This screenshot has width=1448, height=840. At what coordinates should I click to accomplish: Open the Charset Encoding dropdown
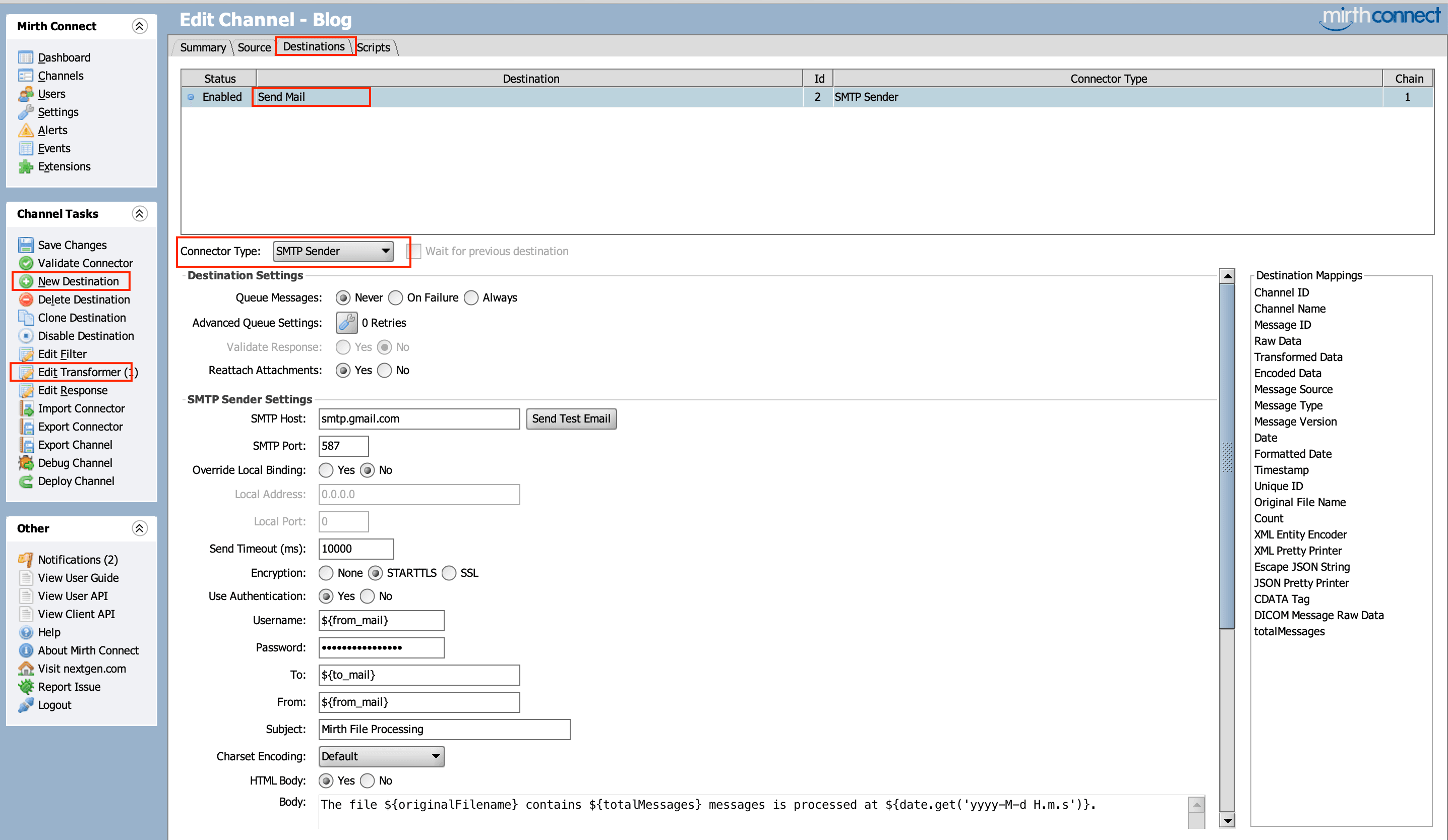[381, 757]
